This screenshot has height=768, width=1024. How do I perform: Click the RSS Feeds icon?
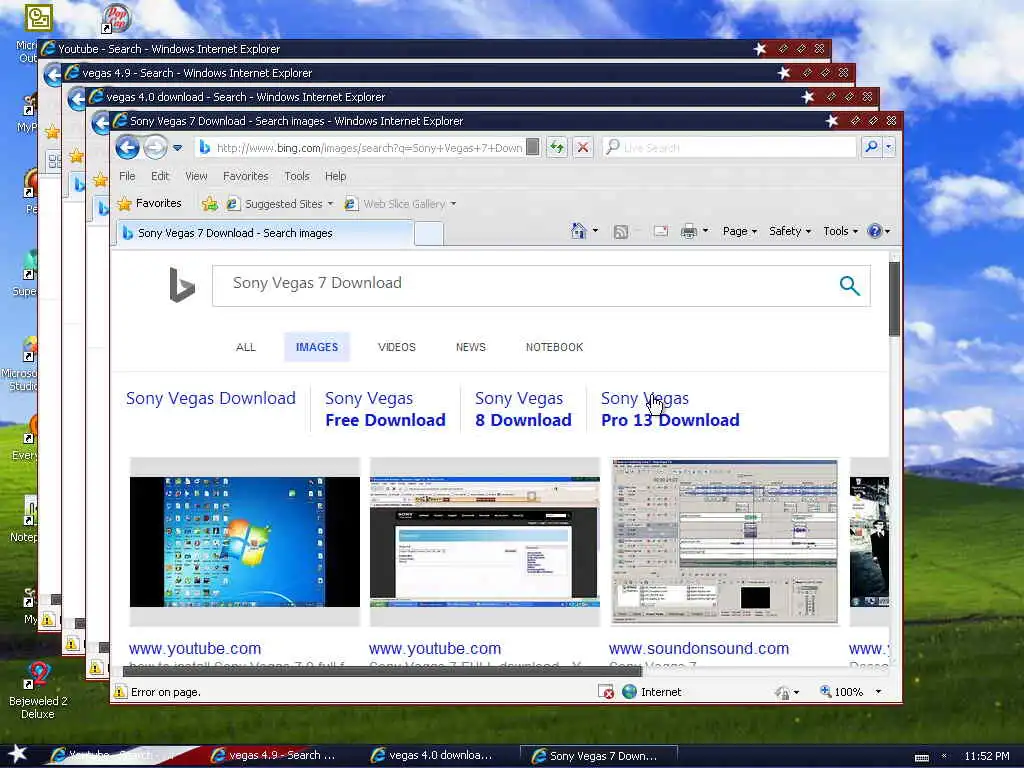point(620,232)
